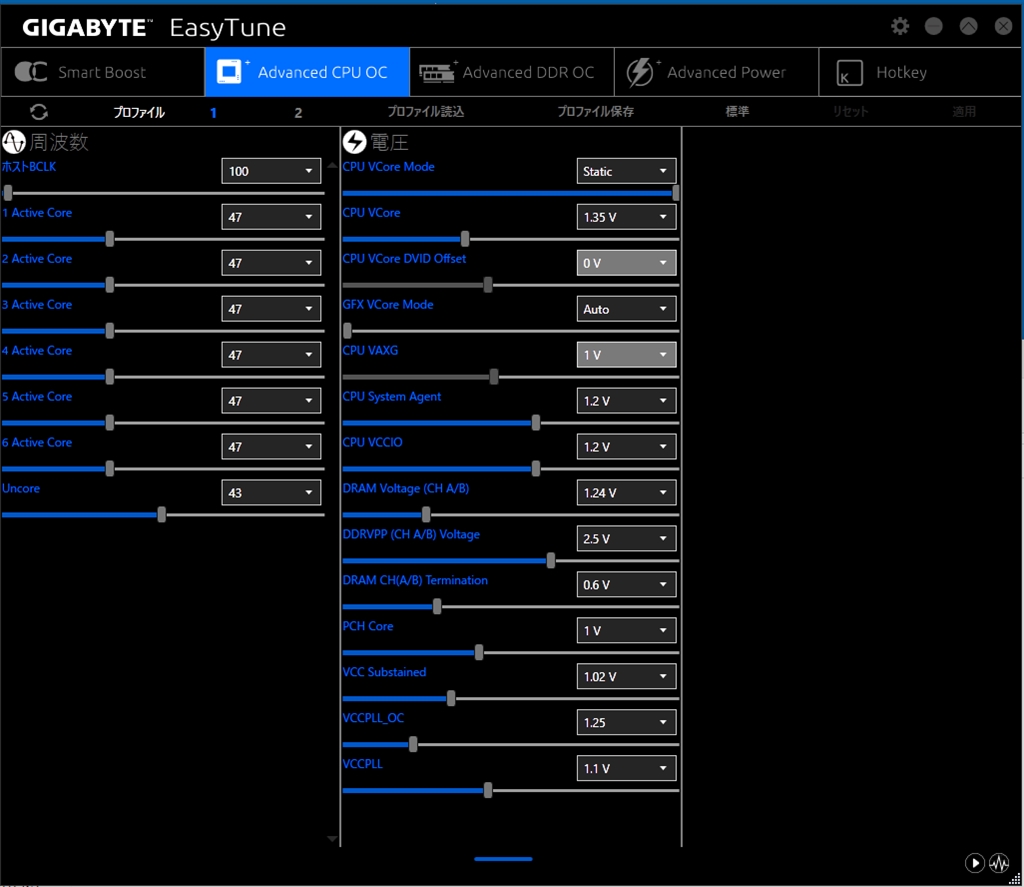Open the VCCPLL_OC 1.25 dropdown

pyautogui.click(x=626, y=722)
